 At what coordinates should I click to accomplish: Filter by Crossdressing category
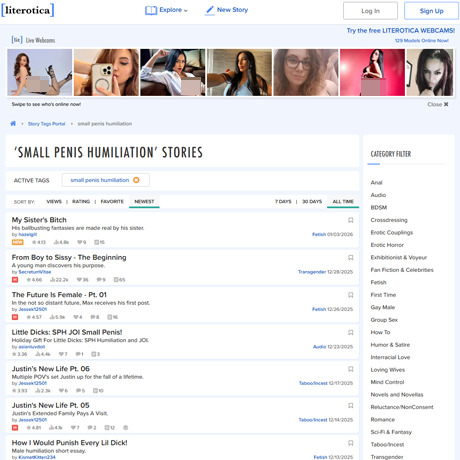click(x=389, y=220)
